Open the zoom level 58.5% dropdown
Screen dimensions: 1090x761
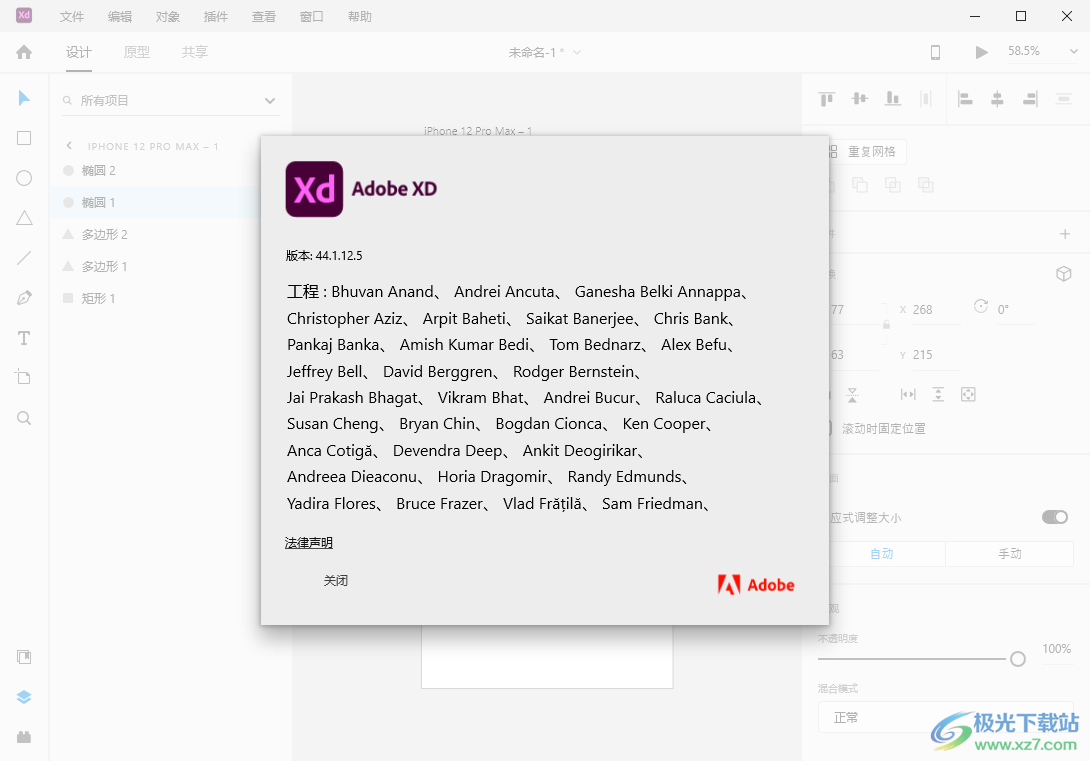click(1073, 51)
